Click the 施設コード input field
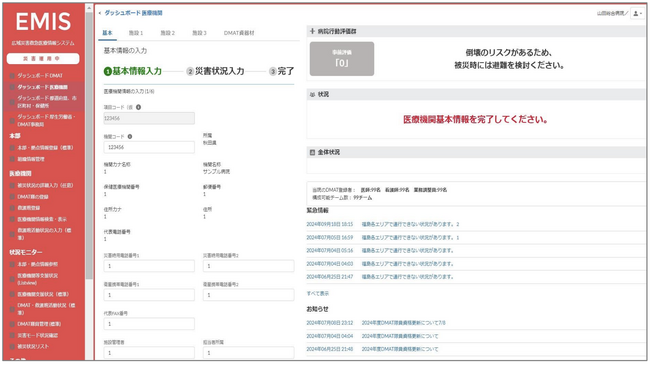This screenshot has height=365, width=650. (149, 147)
